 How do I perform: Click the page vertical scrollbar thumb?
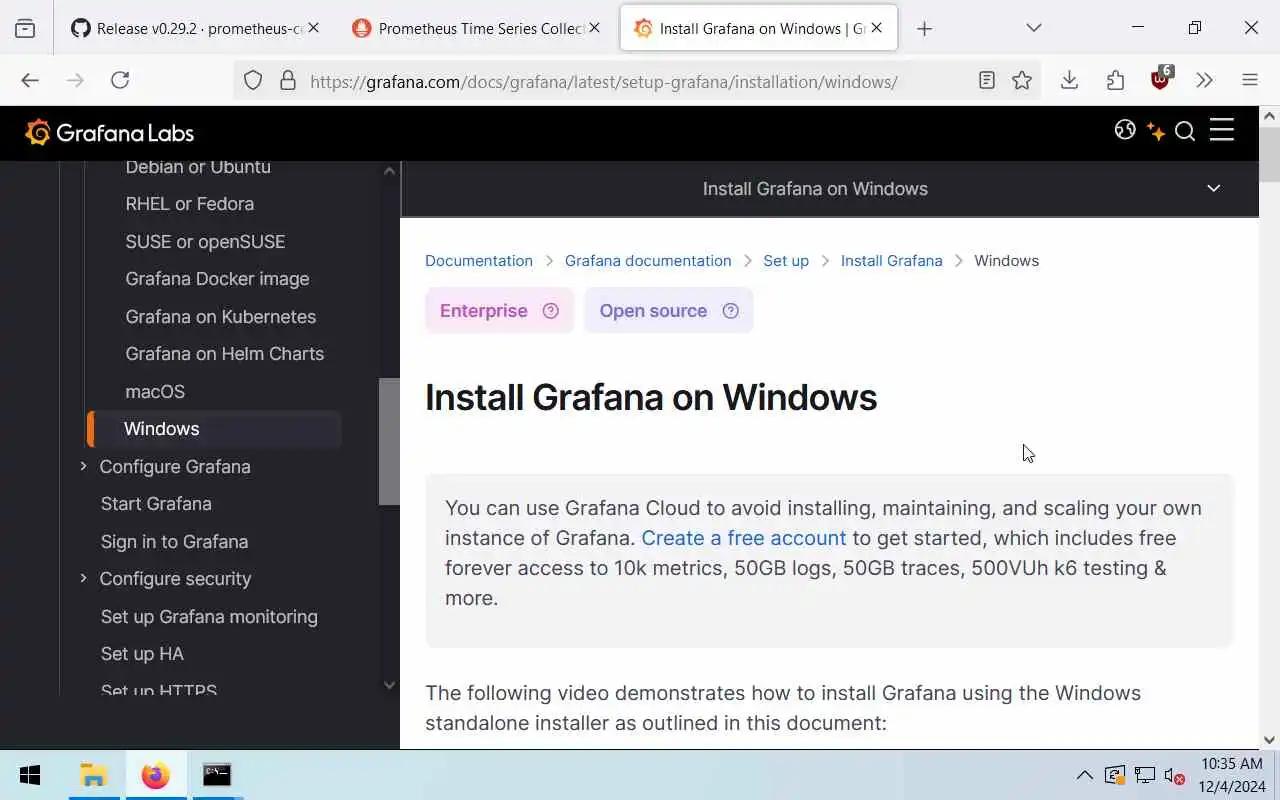point(1270,154)
